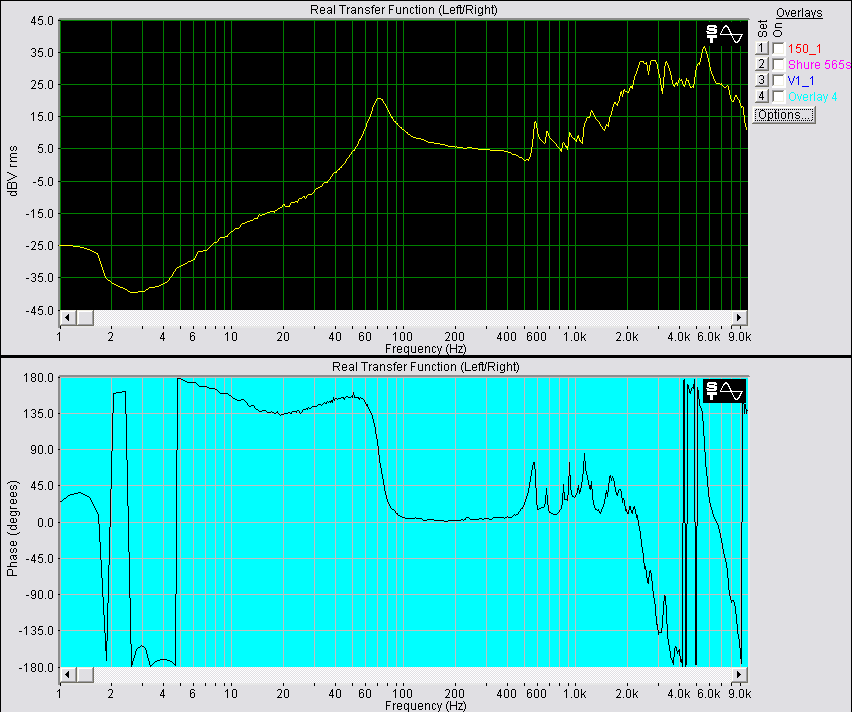Enable the 150_1 overlay checkbox
The image size is (852, 712).
coord(778,48)
